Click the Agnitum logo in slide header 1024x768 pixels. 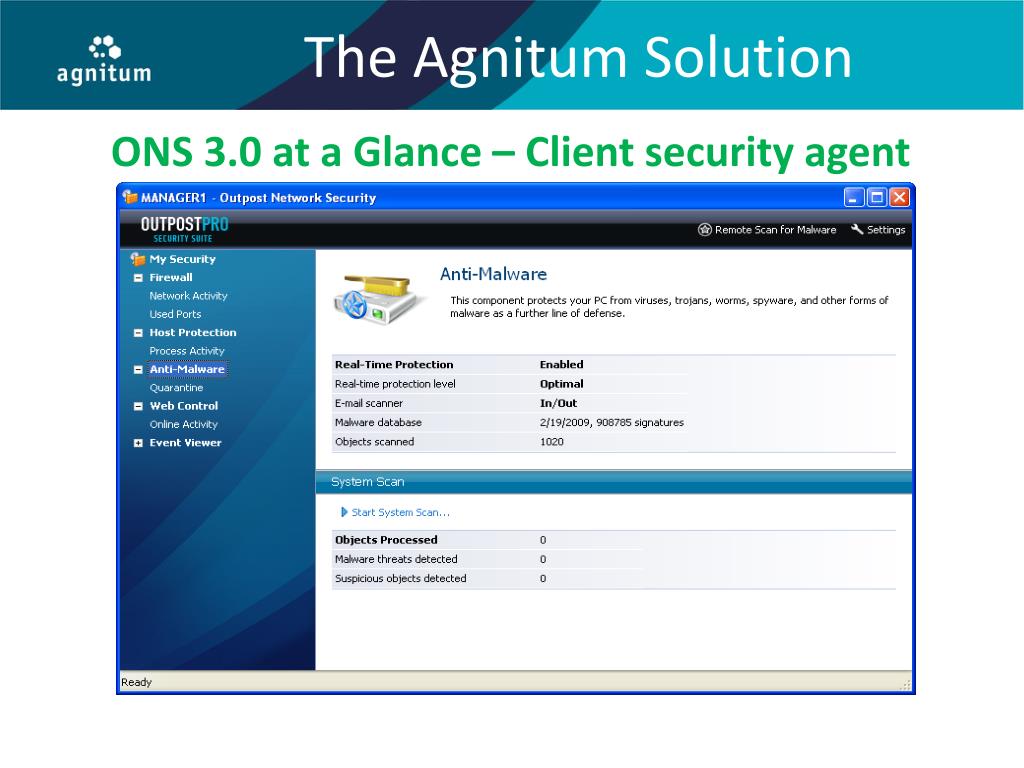click(x=104, y=60)
